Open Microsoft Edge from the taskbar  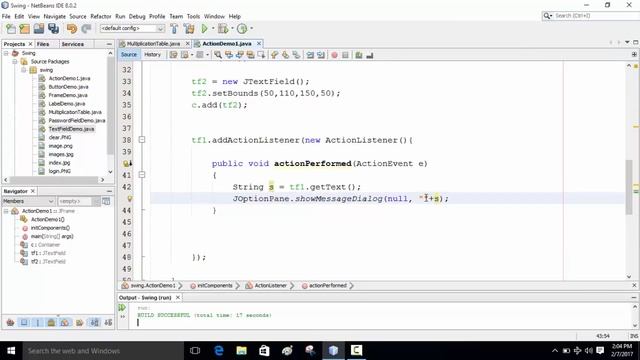[219, 351]
